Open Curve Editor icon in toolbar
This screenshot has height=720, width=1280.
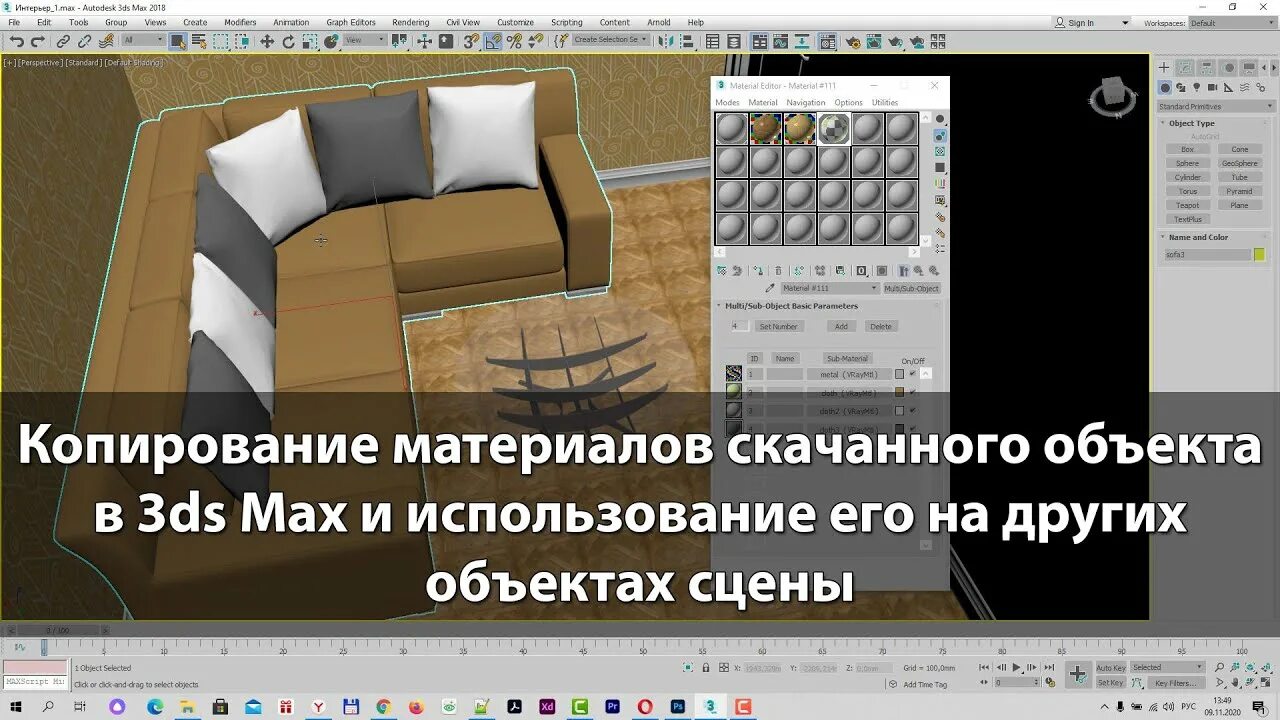pos(780,41)
